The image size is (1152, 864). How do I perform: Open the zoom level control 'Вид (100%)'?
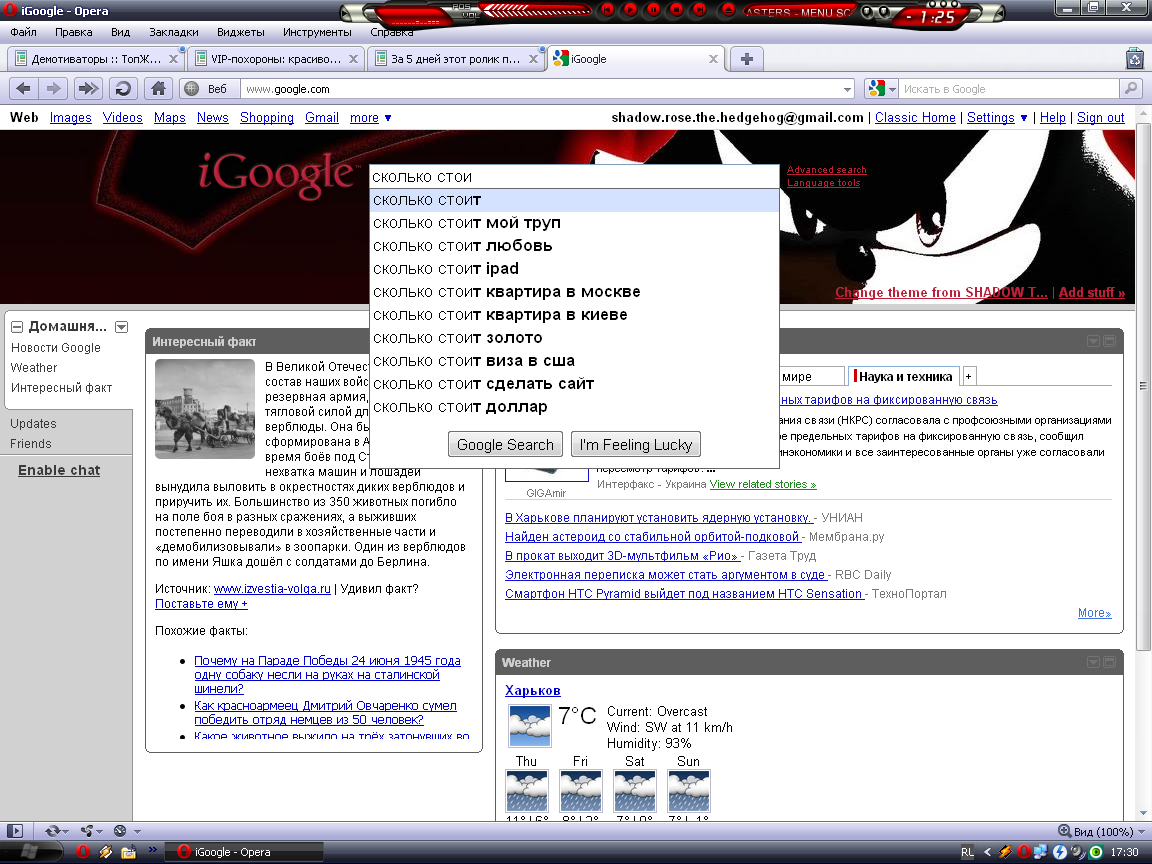pyautogui.click(x=1101, y=832)
